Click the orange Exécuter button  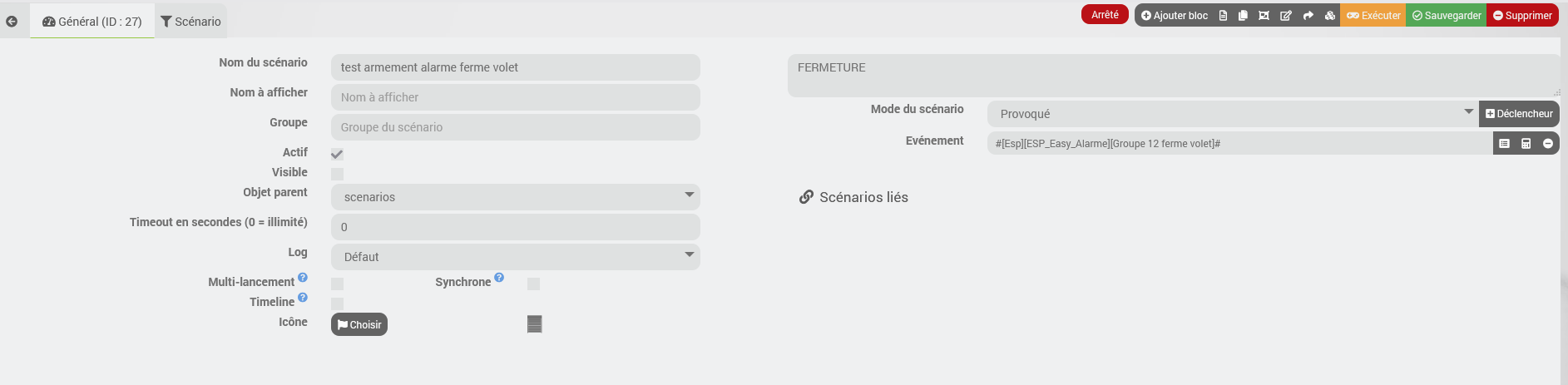coord(1373,16)
